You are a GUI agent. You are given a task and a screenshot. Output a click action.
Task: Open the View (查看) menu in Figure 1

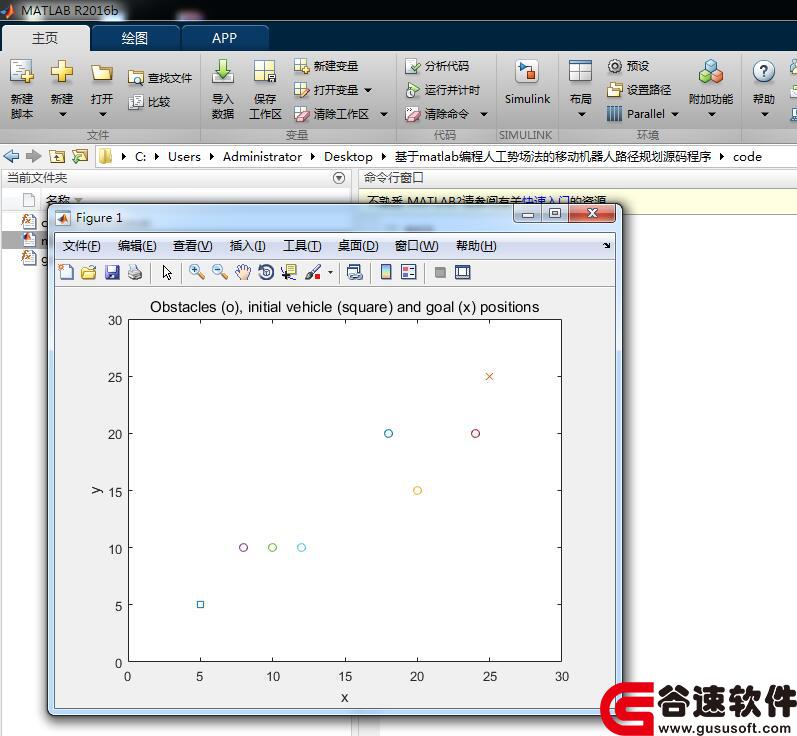(192, 246)
